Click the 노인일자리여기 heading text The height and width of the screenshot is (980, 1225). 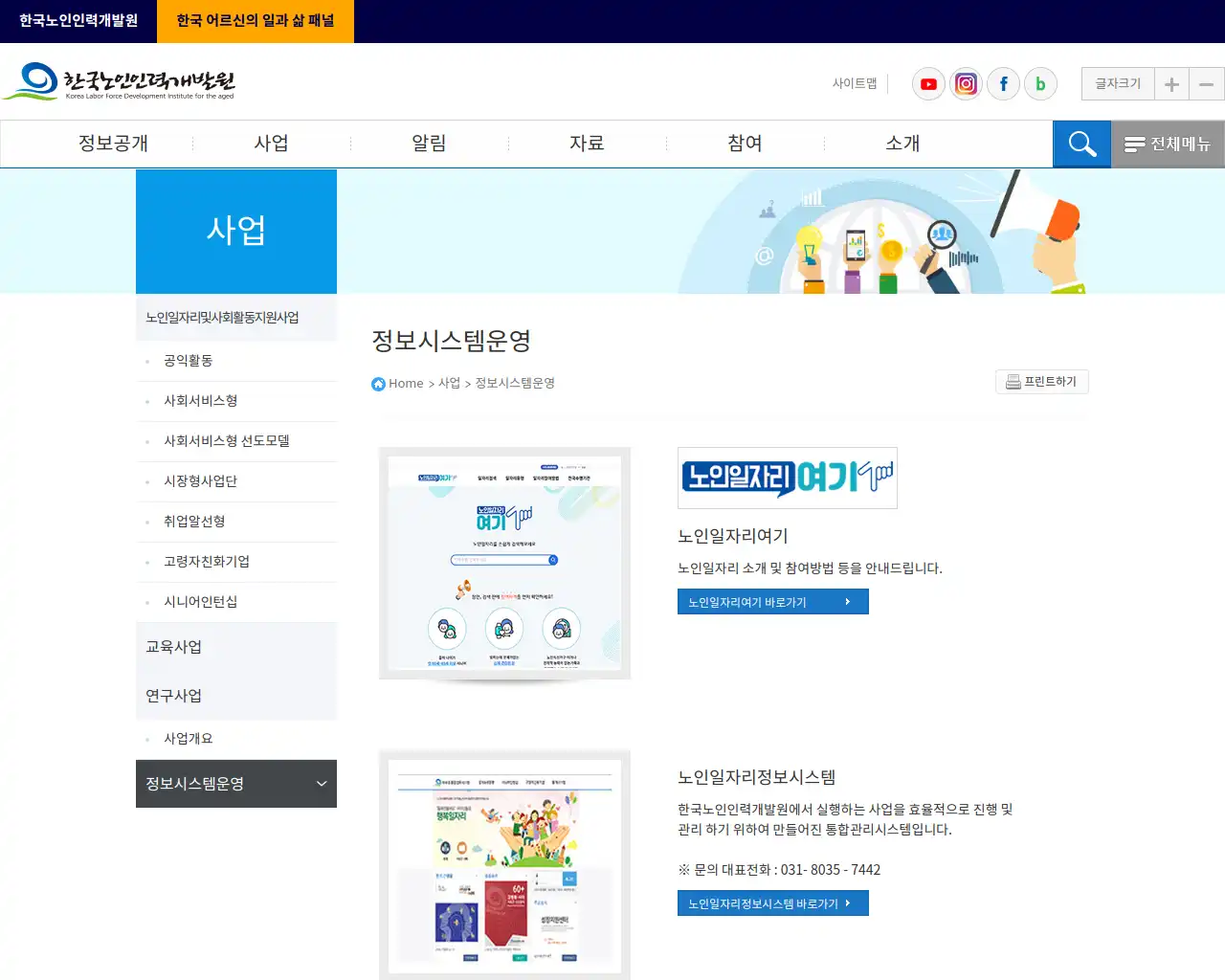[733, 536]
